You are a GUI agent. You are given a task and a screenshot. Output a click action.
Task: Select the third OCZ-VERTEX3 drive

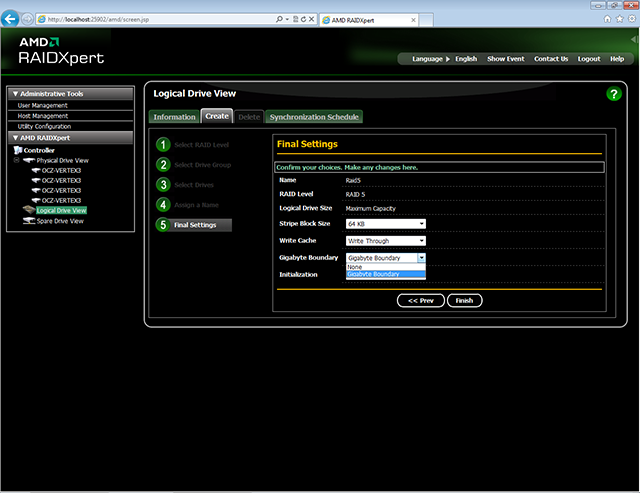click(x=61, y=191)
